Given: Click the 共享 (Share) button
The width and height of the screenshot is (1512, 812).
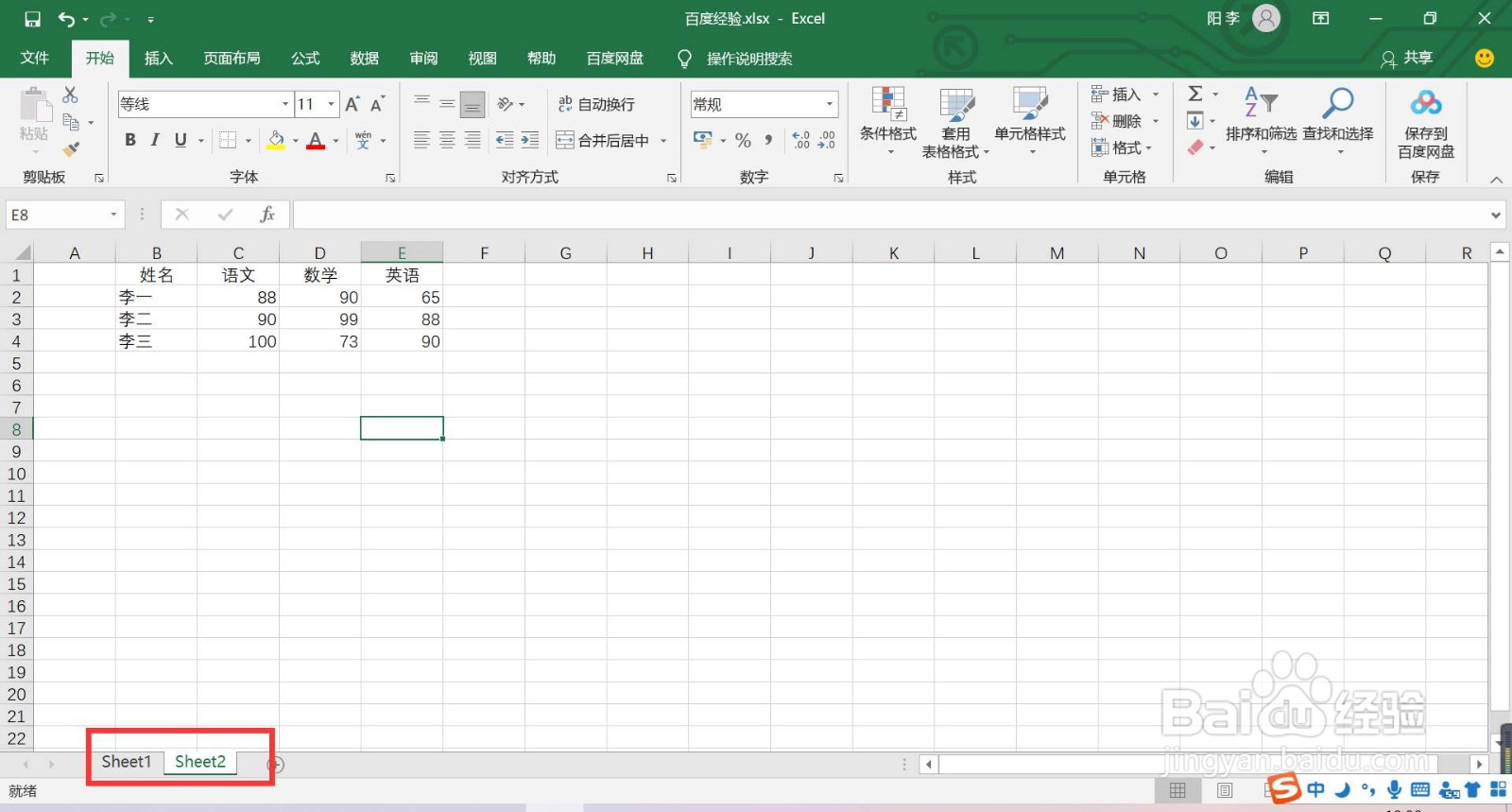Looking at the screenshot, I should click(x=1407, y=59).
